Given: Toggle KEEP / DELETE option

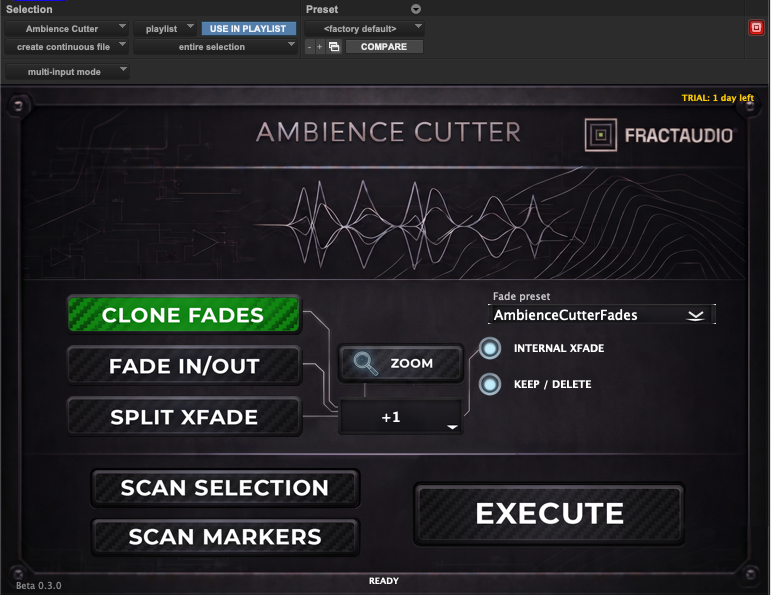Looking at the screenshot, I should [x=490, y=384].
